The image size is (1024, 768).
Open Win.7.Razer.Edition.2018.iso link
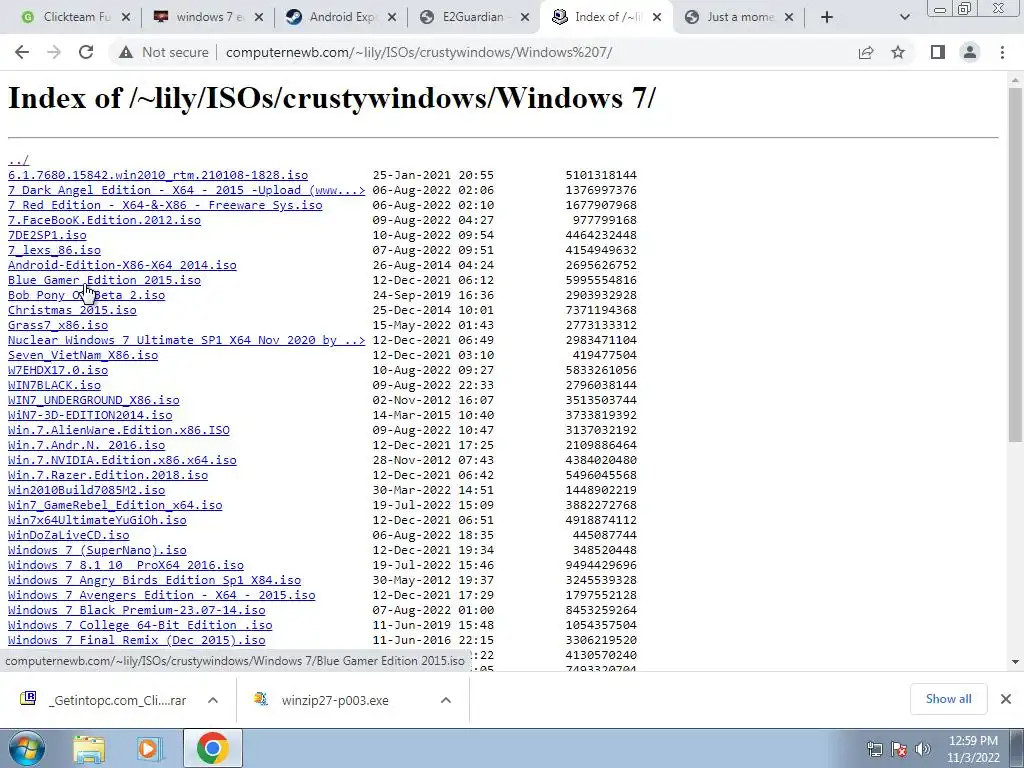pyautogui.click(x=108, y=475)
